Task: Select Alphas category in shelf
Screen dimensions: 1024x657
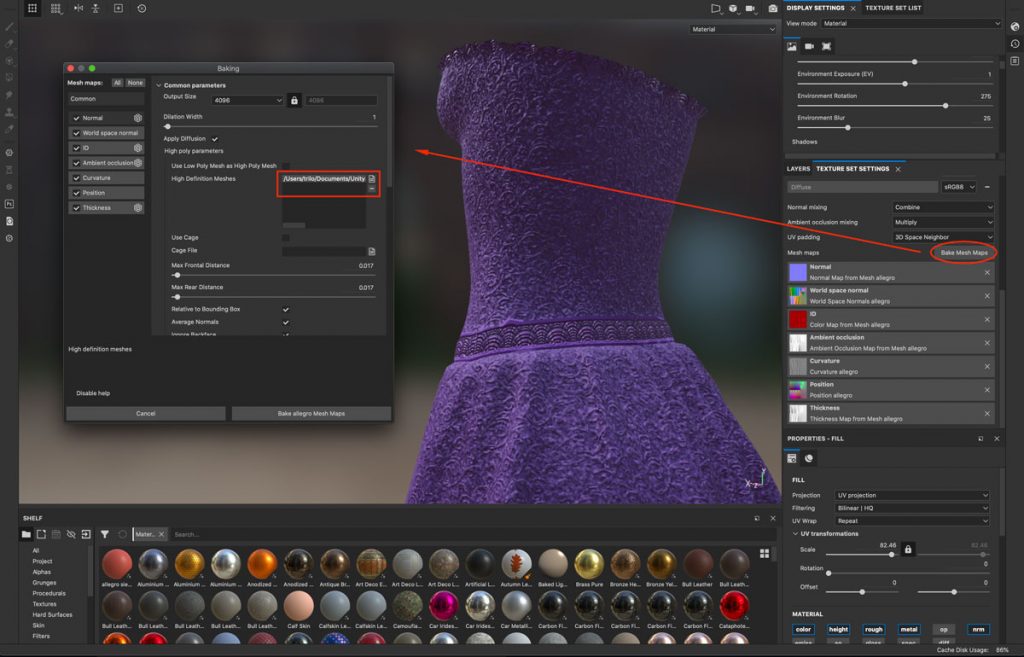Action: coord(41,572)
